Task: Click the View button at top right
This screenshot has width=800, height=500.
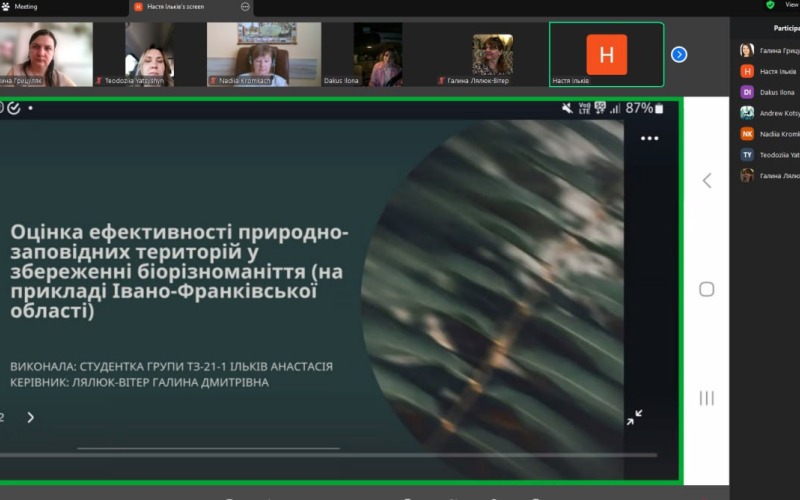Action: pos(791,5)
